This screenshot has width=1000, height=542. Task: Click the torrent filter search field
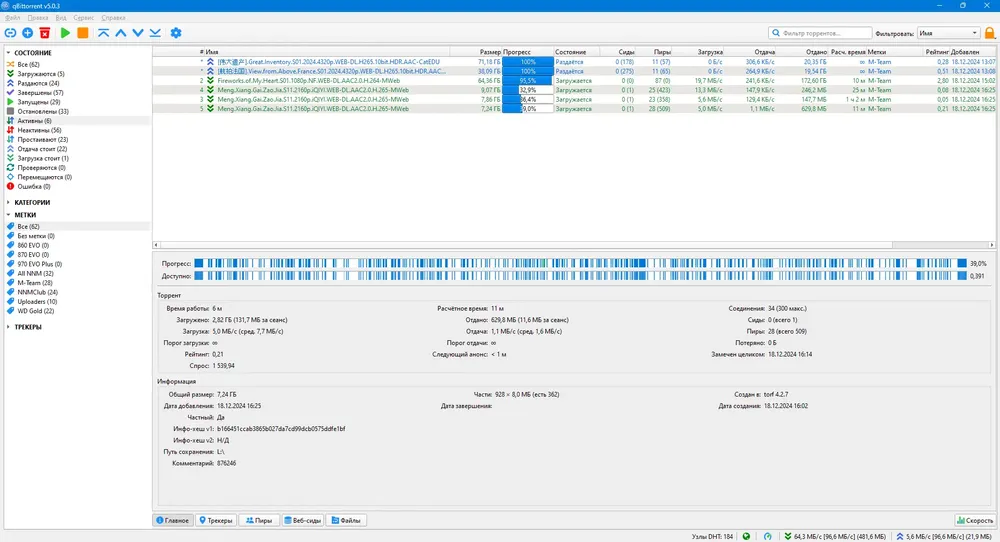click(x=820, y=33)
